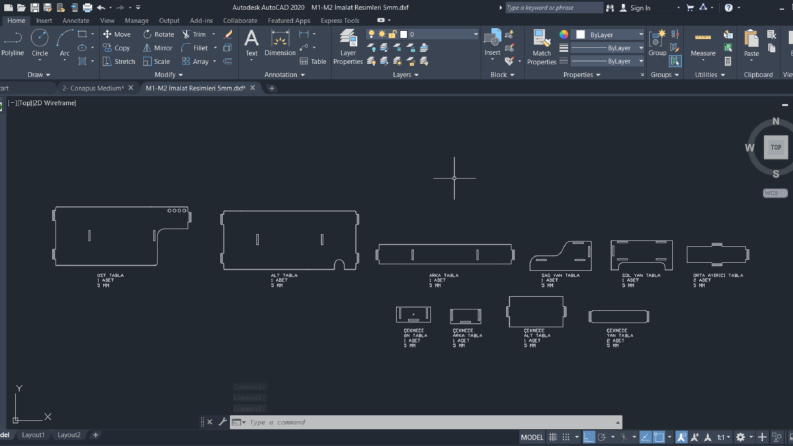
Task: Switch to the Annotate ribbon tab
Action: pos(76,20)
